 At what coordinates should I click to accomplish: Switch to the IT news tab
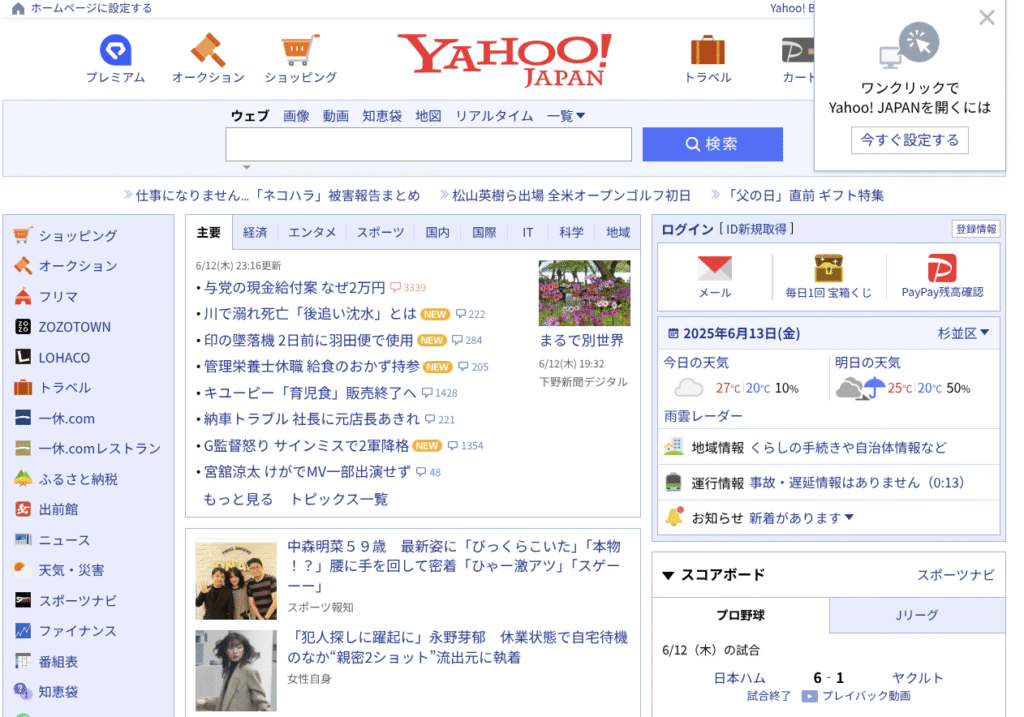click(528, 232)
